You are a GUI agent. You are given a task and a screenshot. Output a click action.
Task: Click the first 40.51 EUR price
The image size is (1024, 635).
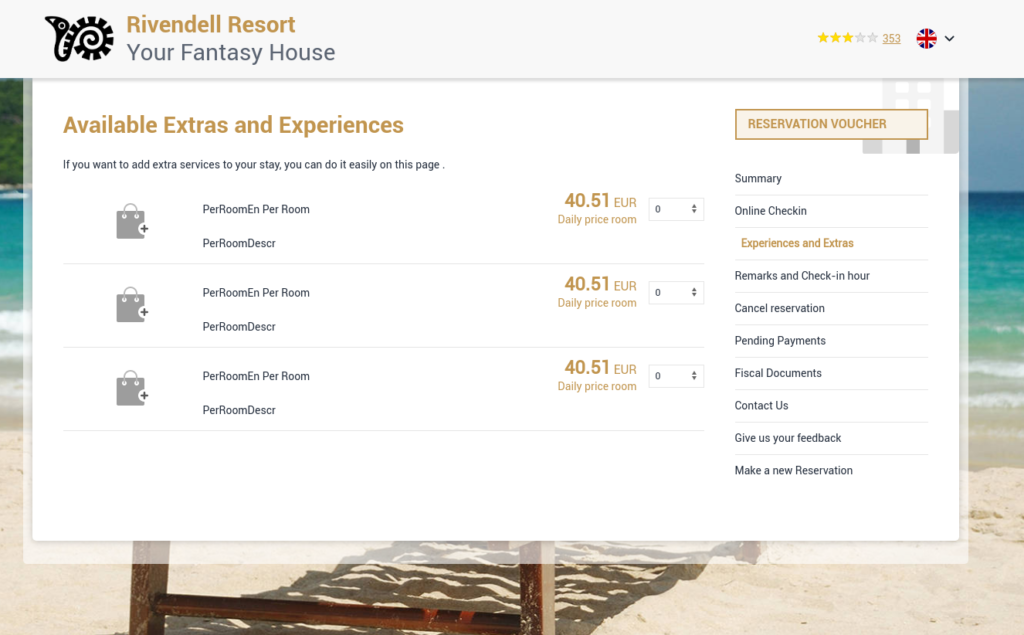(x=600, y=201)
